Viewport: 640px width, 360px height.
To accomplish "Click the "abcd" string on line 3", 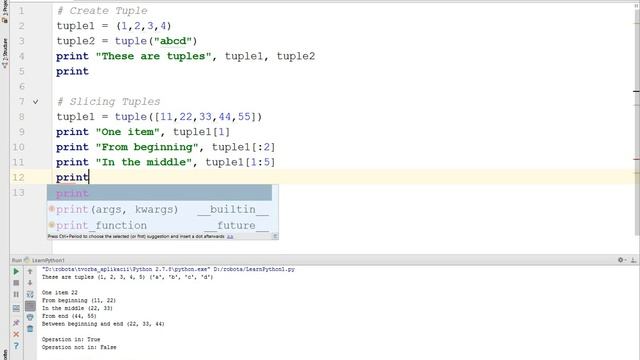I will click(x=172, y=41).
